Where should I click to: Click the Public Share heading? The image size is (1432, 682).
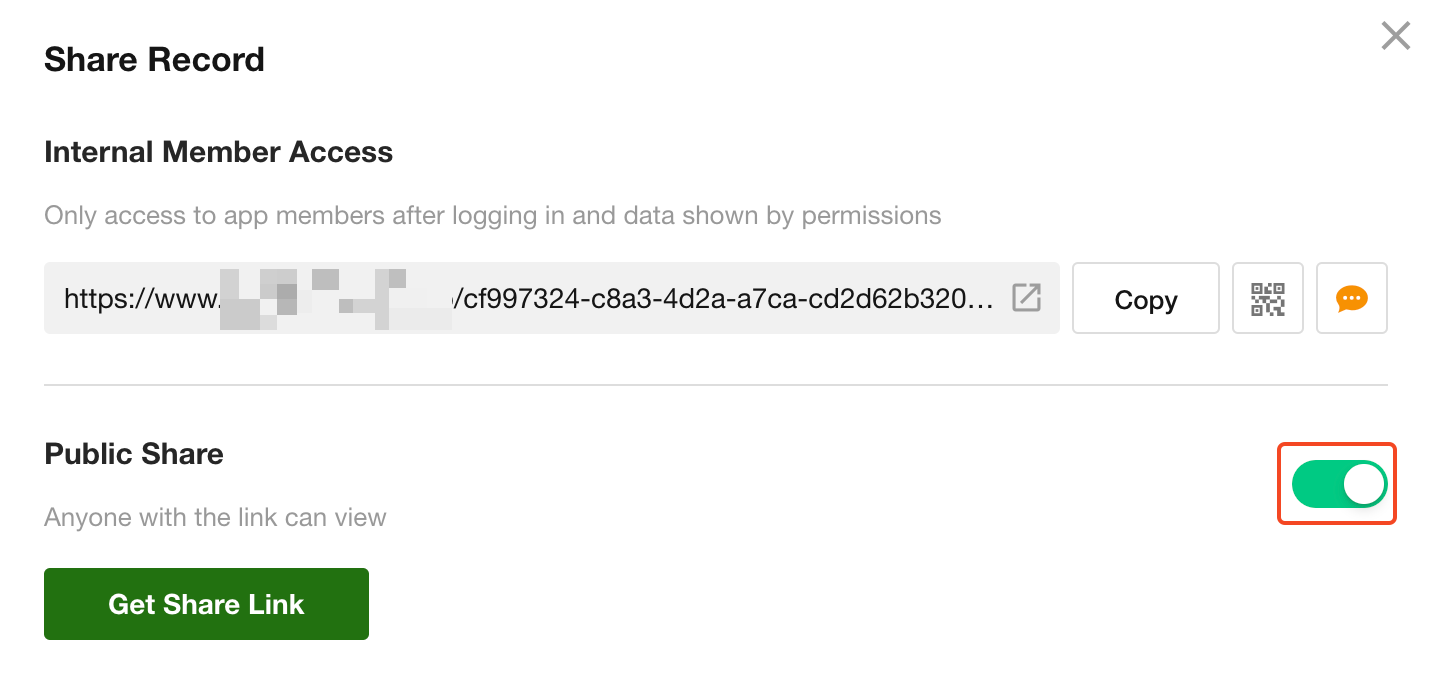click(134, 454)
